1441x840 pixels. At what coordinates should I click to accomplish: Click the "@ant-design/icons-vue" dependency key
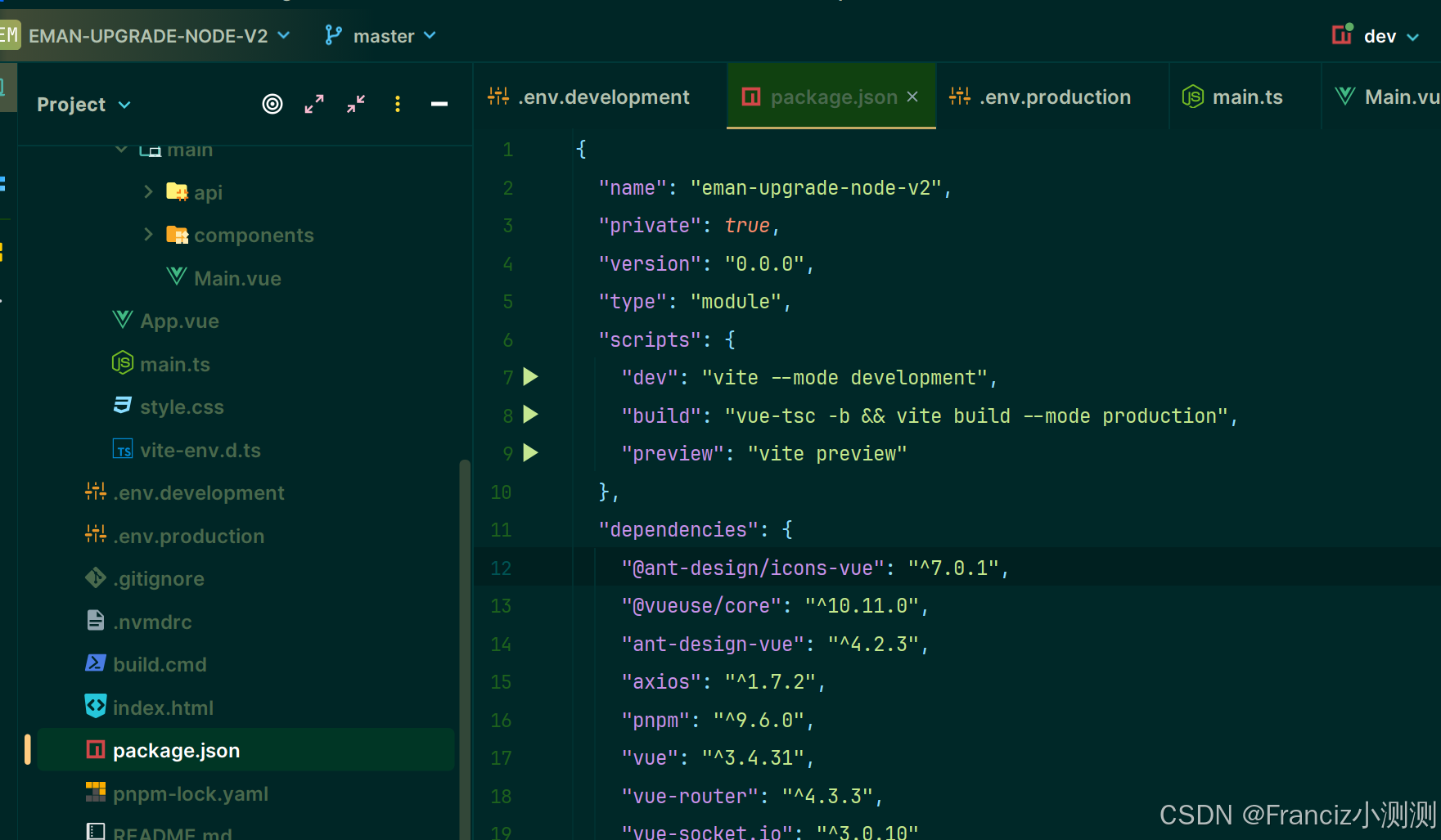click(x=753, y=568)
